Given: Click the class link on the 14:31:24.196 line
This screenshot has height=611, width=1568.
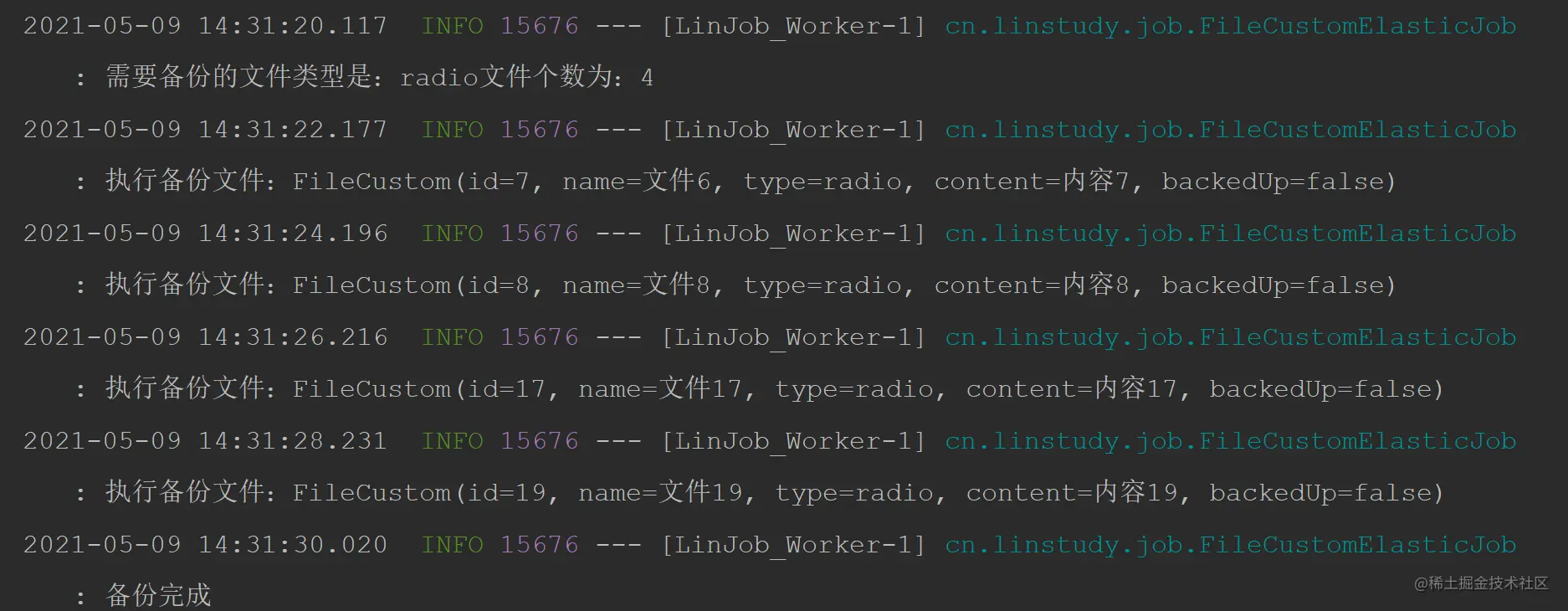Looking at the screenshot, I should pos(1230,234).
